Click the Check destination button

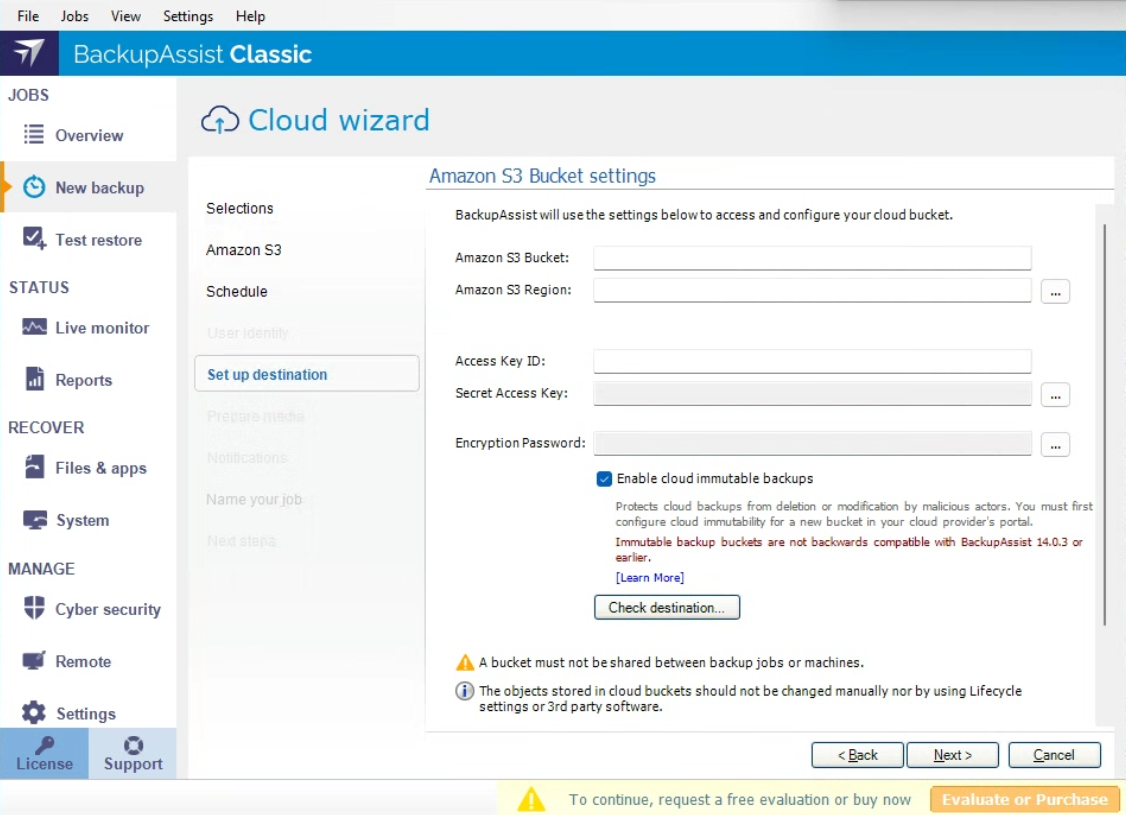tap(667, 607)
